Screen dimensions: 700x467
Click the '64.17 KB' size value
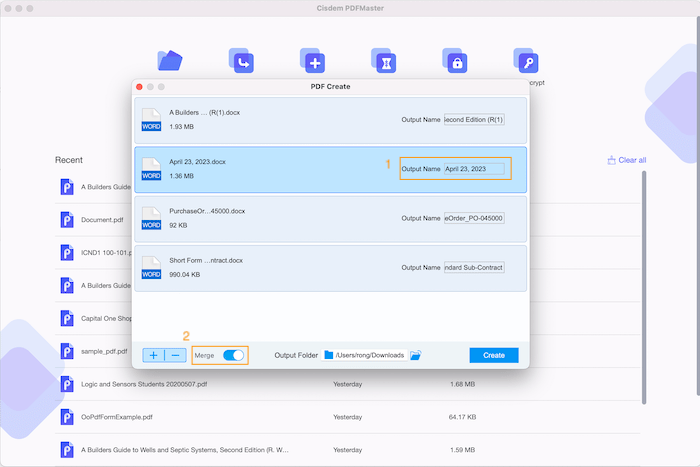[462, 417]
